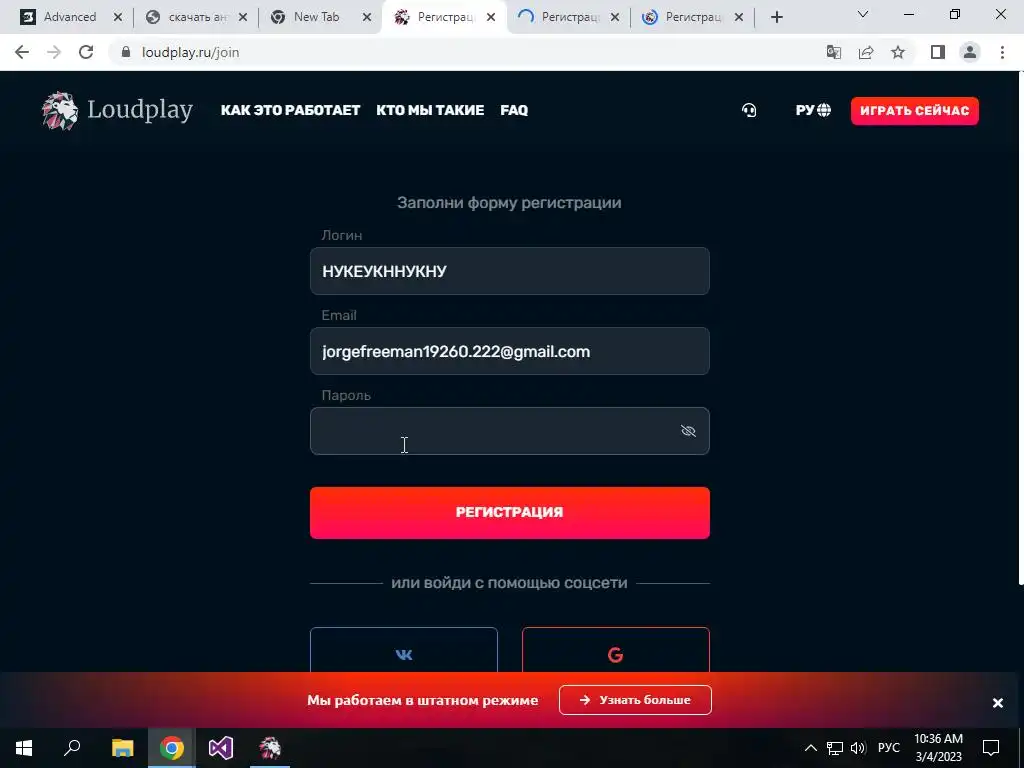
Task: Click the Узнать больше button
Action: tap(635, 700)
